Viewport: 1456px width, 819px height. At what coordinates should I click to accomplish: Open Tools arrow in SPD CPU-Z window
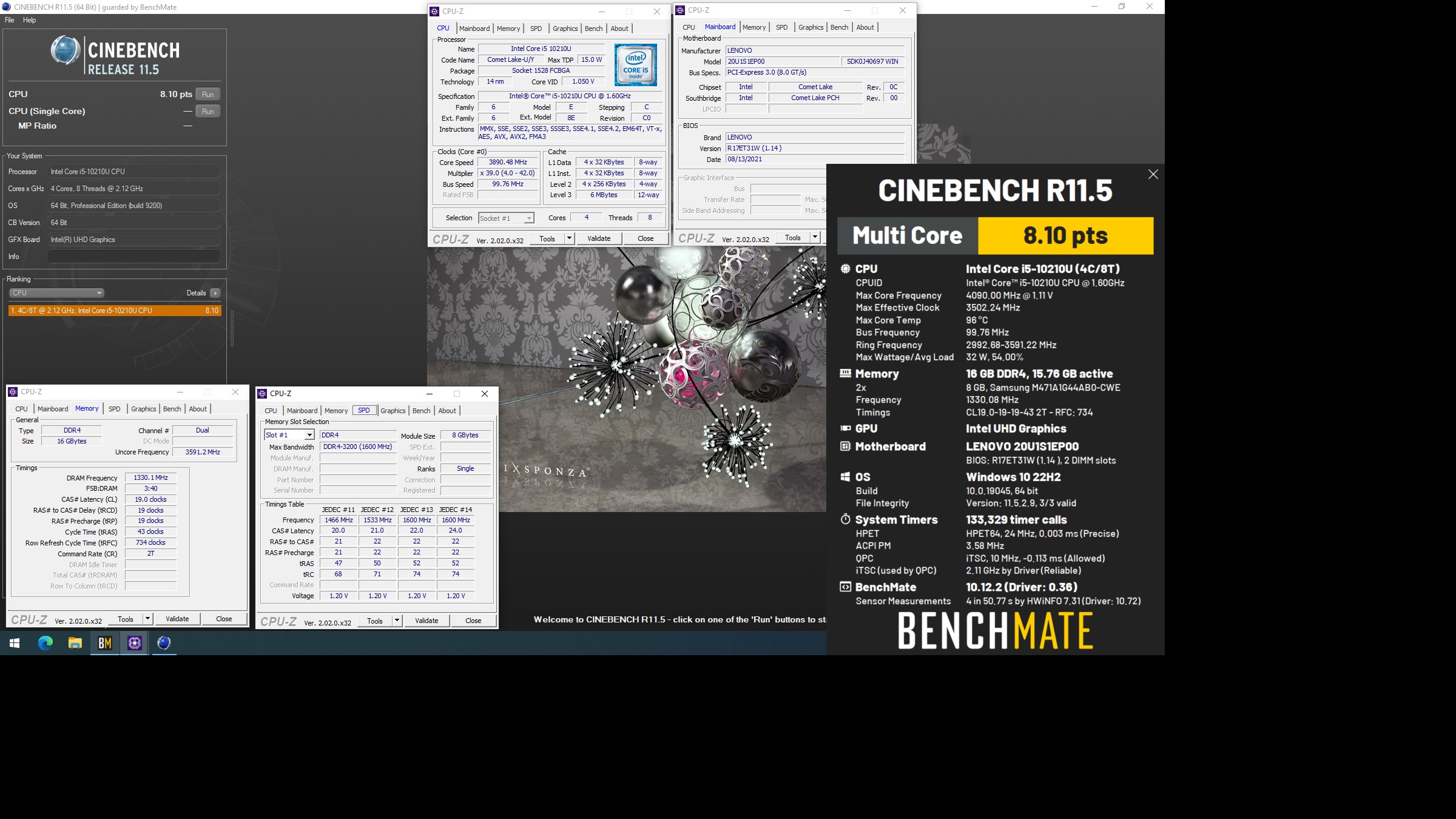(397, 621)
